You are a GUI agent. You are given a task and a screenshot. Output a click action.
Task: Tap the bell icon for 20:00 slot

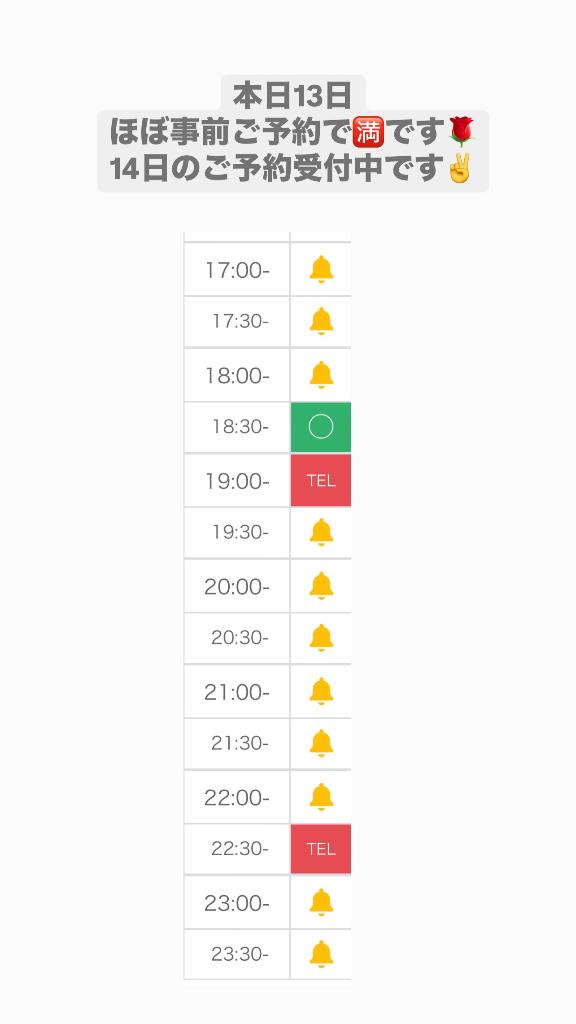pos(321,586)
